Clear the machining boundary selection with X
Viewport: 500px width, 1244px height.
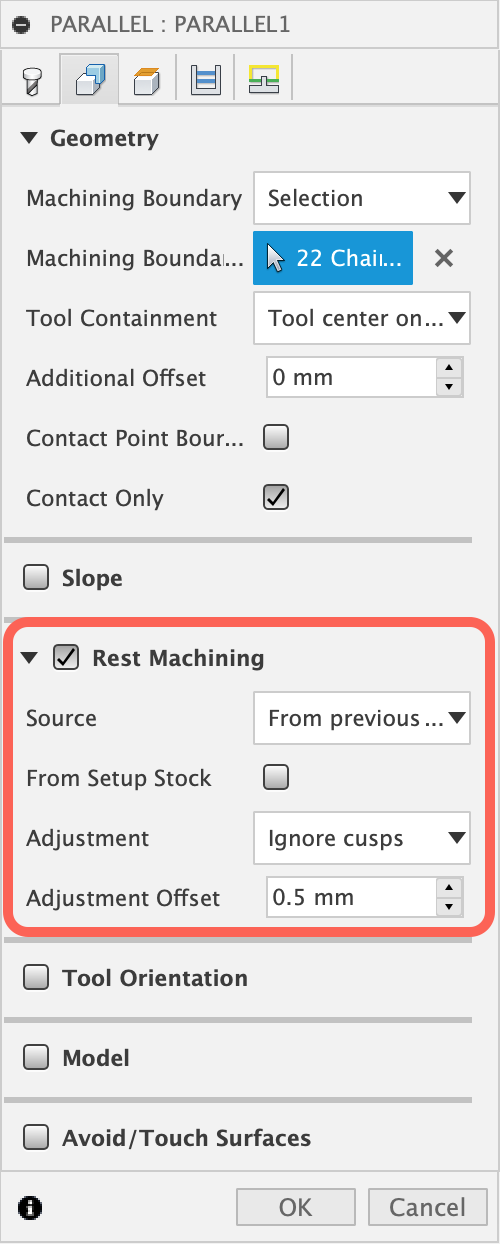[444, 258]
